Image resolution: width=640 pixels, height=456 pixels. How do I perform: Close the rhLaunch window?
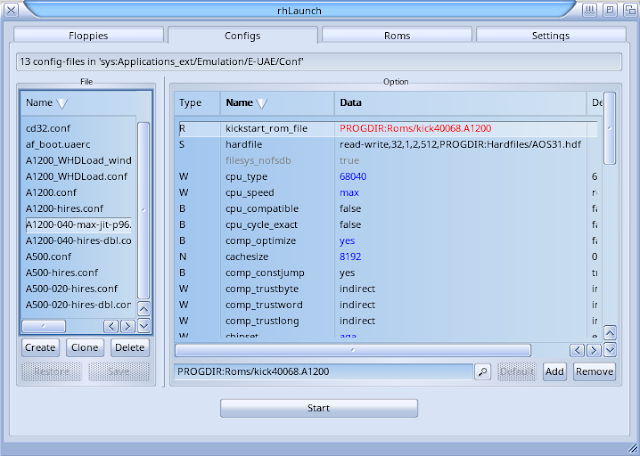(x=11, y=10)
